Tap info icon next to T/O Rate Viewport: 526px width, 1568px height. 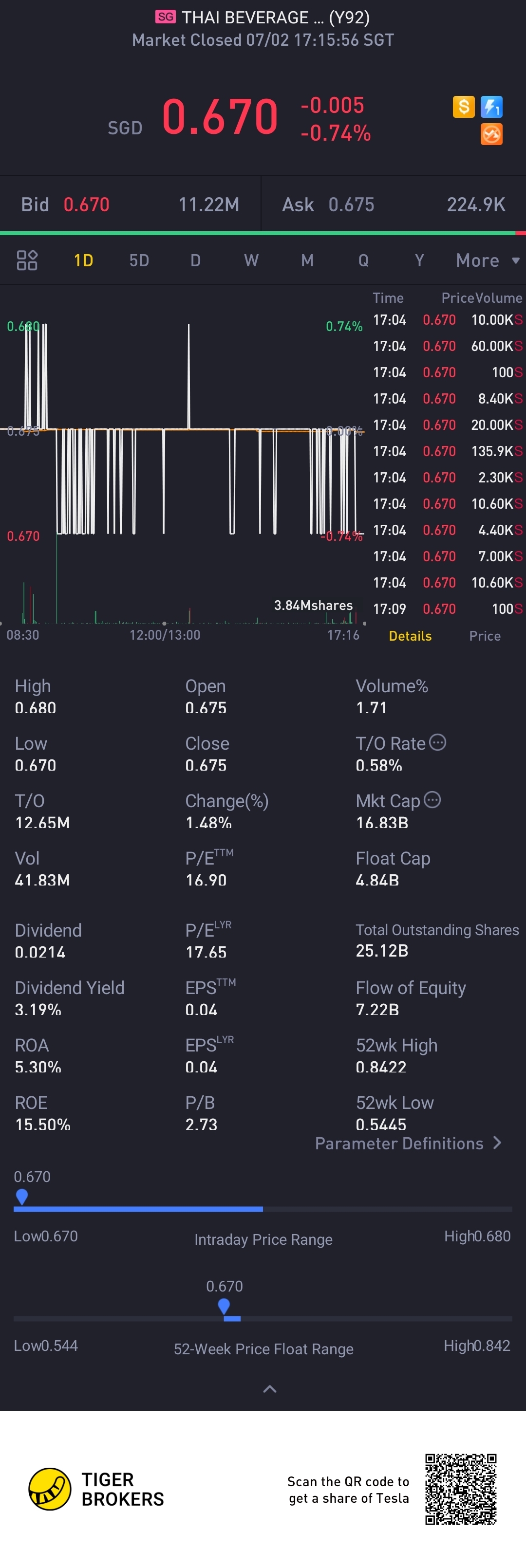[438, 742]
